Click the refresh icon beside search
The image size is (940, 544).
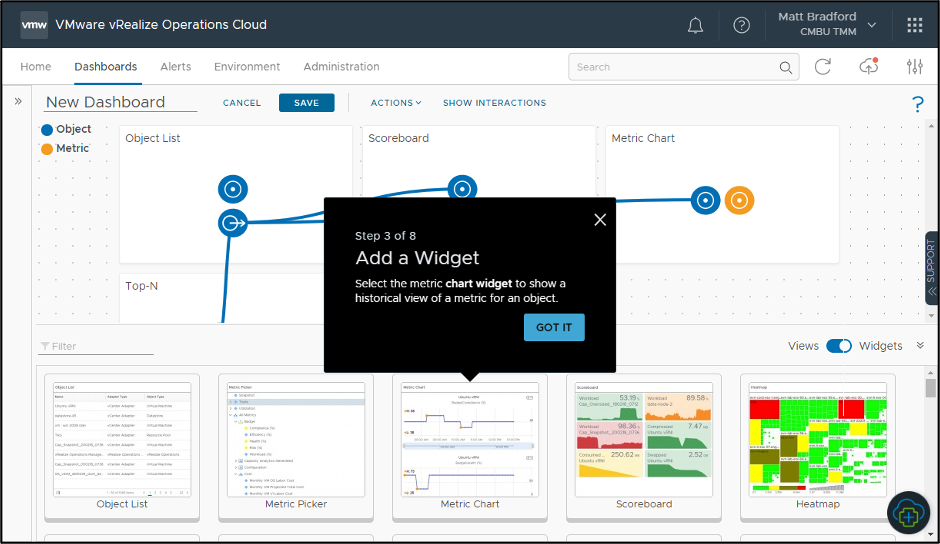(823, 67)
